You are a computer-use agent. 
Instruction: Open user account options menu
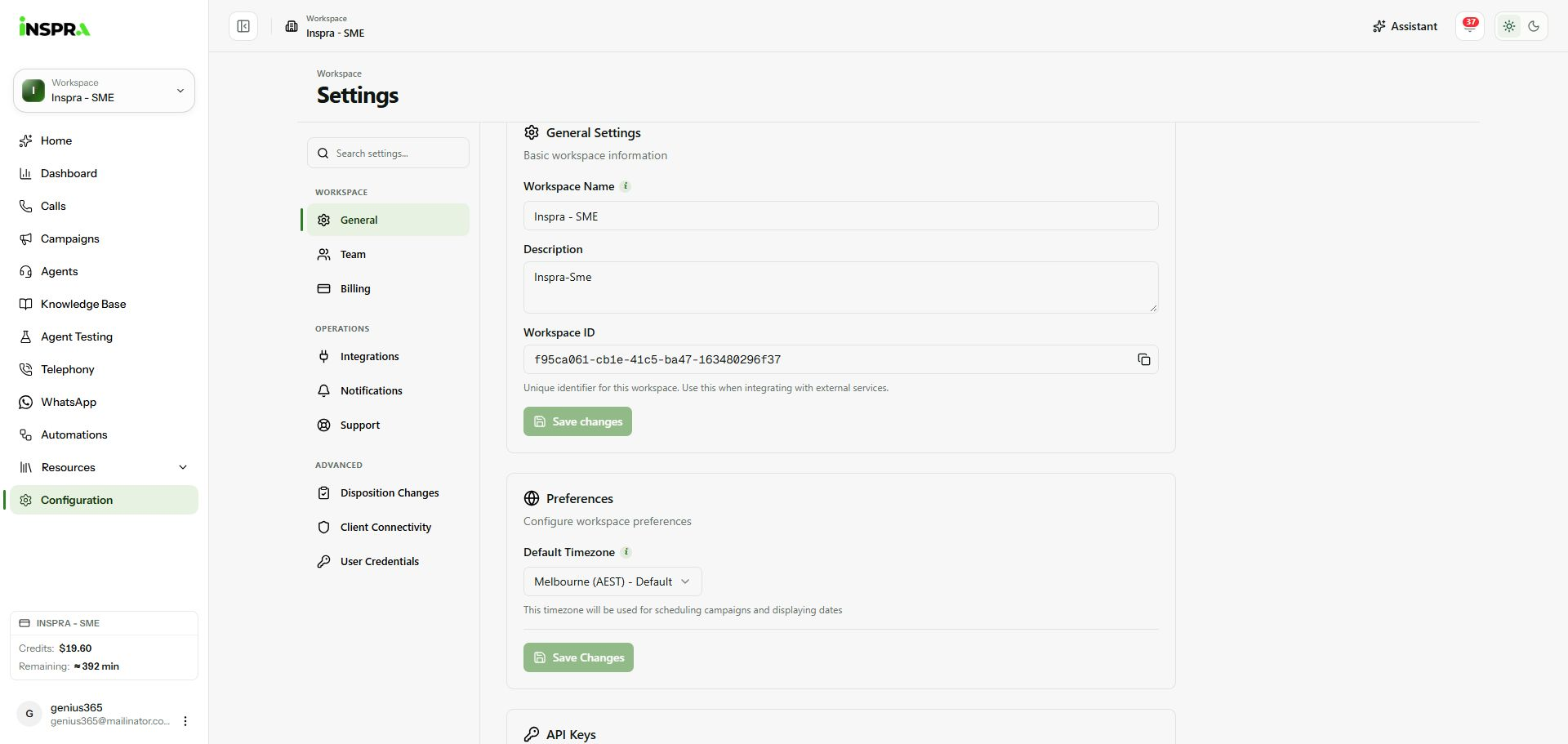click(x=185, y=721)
